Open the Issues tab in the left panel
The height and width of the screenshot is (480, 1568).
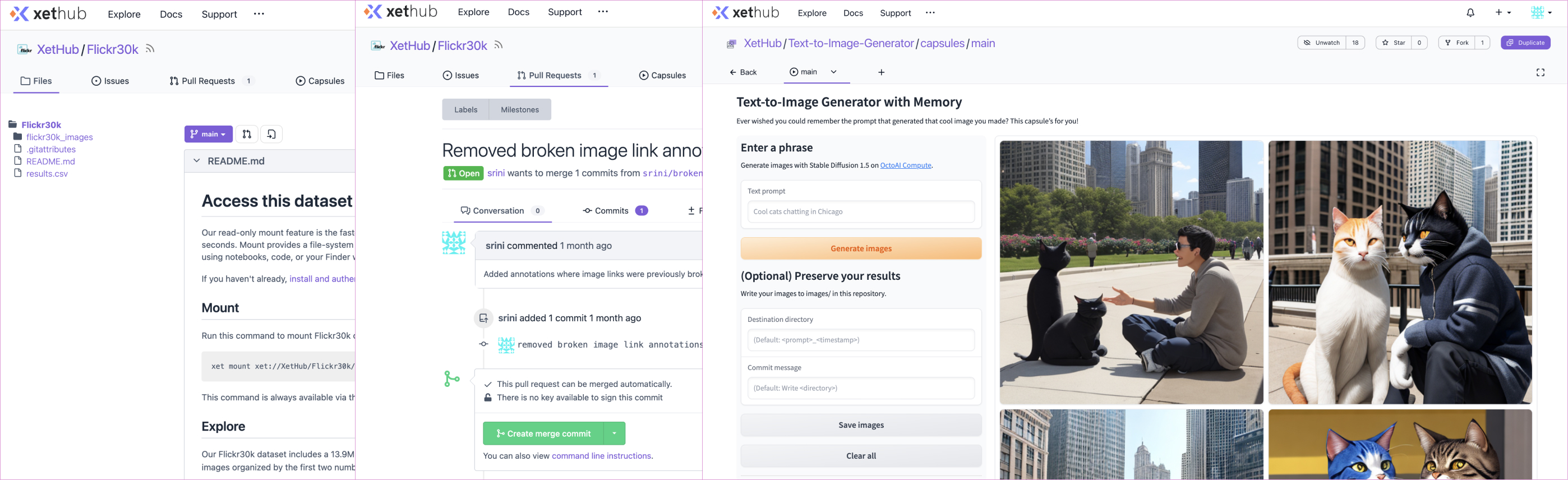pyautogui.click(x=110, y=81)
